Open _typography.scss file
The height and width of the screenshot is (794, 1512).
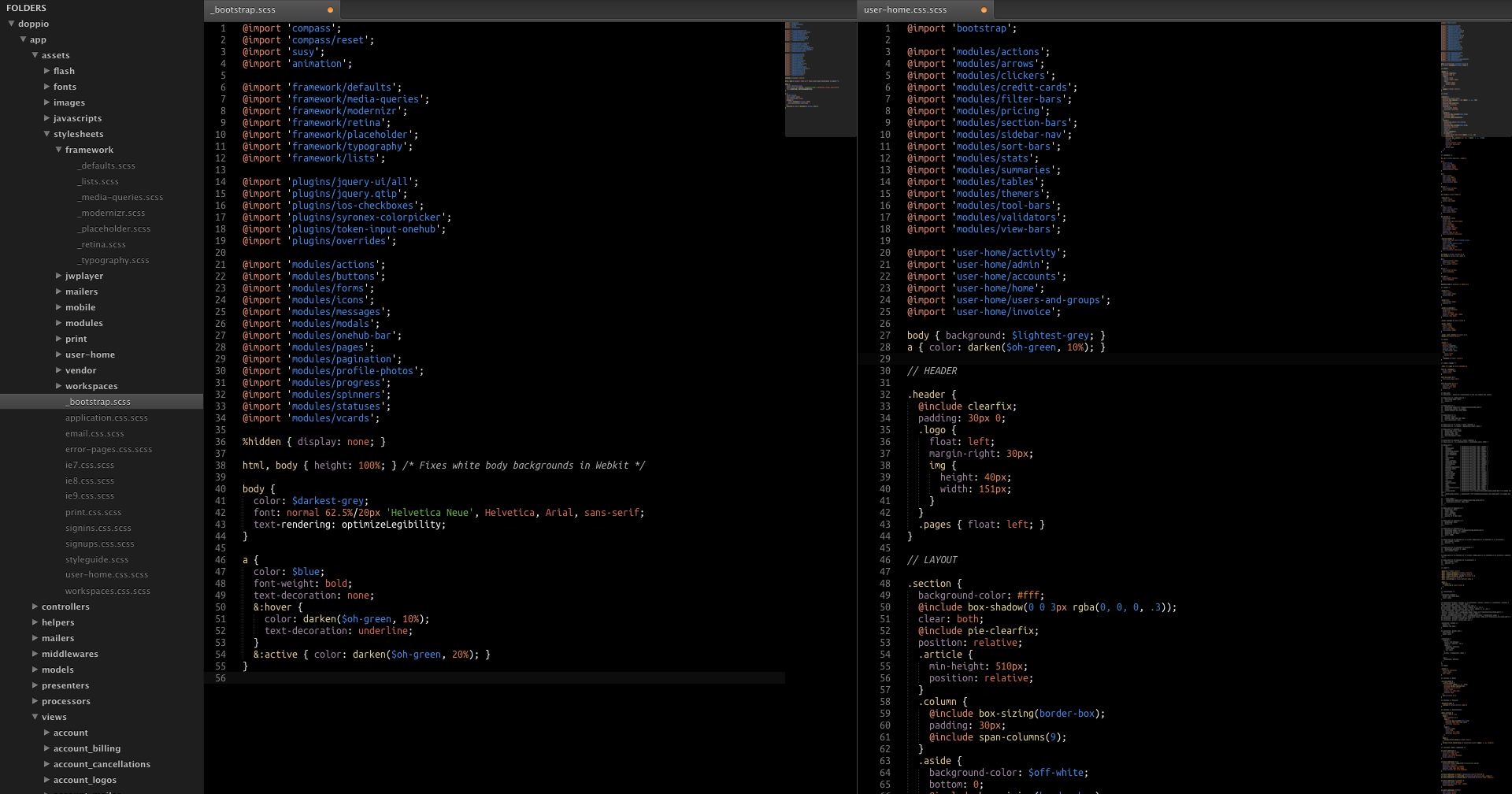click(x=113, y=260)
